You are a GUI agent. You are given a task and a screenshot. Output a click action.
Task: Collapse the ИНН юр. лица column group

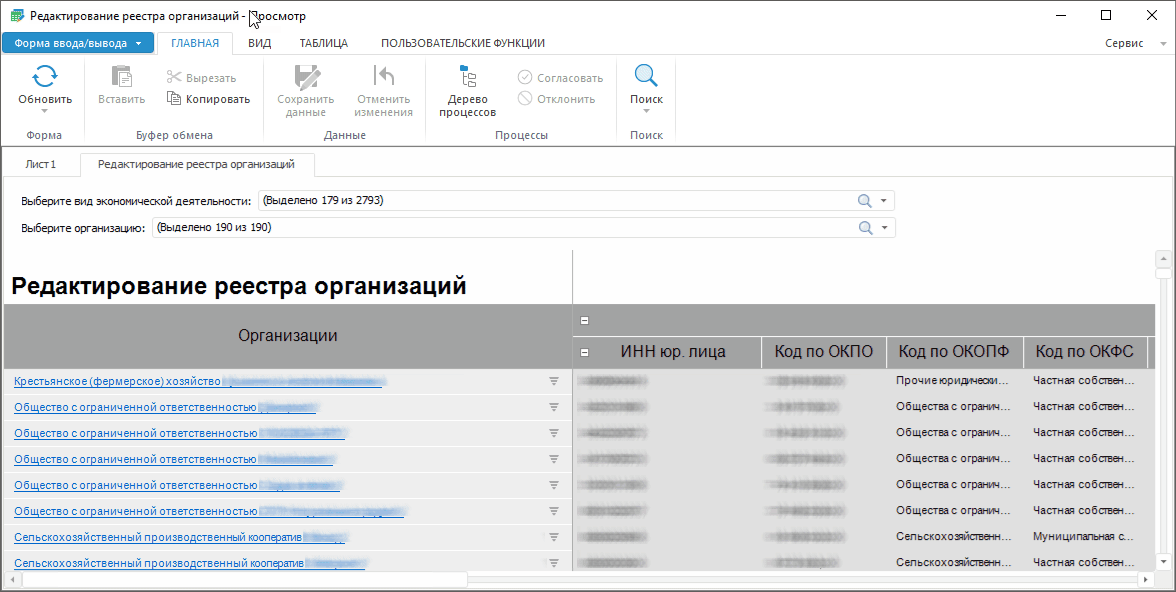pos(585,352)
